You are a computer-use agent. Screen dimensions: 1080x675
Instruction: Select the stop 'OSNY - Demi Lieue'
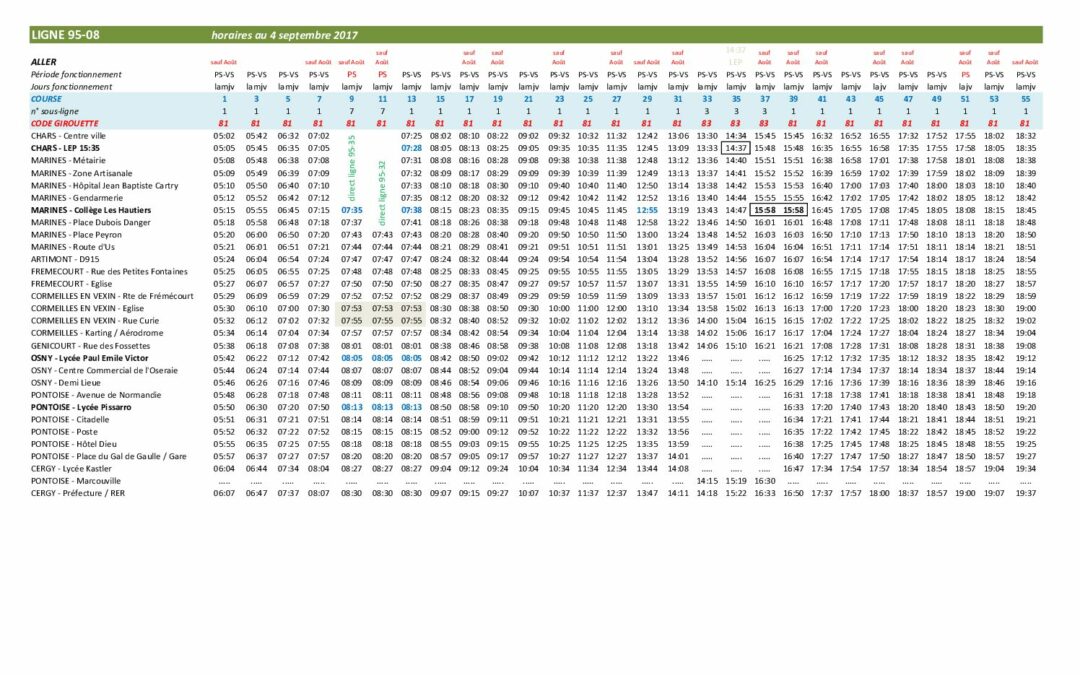(x=65, y=383)
